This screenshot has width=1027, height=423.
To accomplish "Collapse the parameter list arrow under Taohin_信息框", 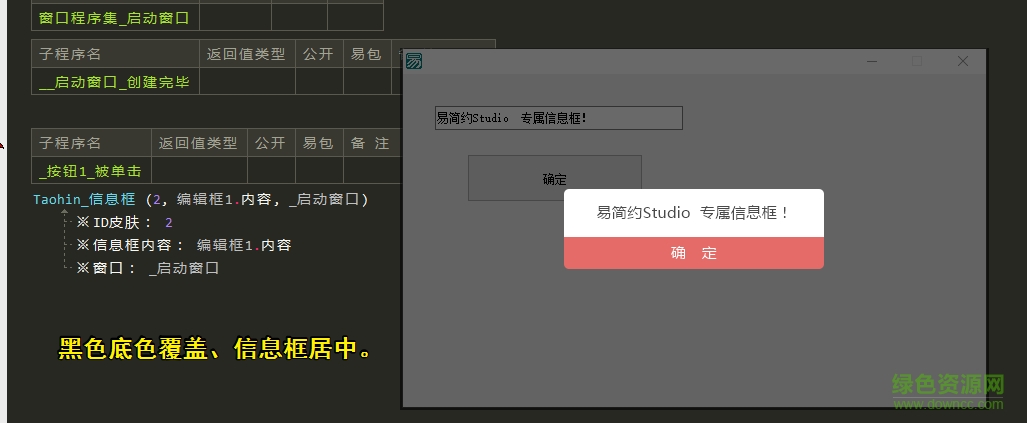I will 64,212.
